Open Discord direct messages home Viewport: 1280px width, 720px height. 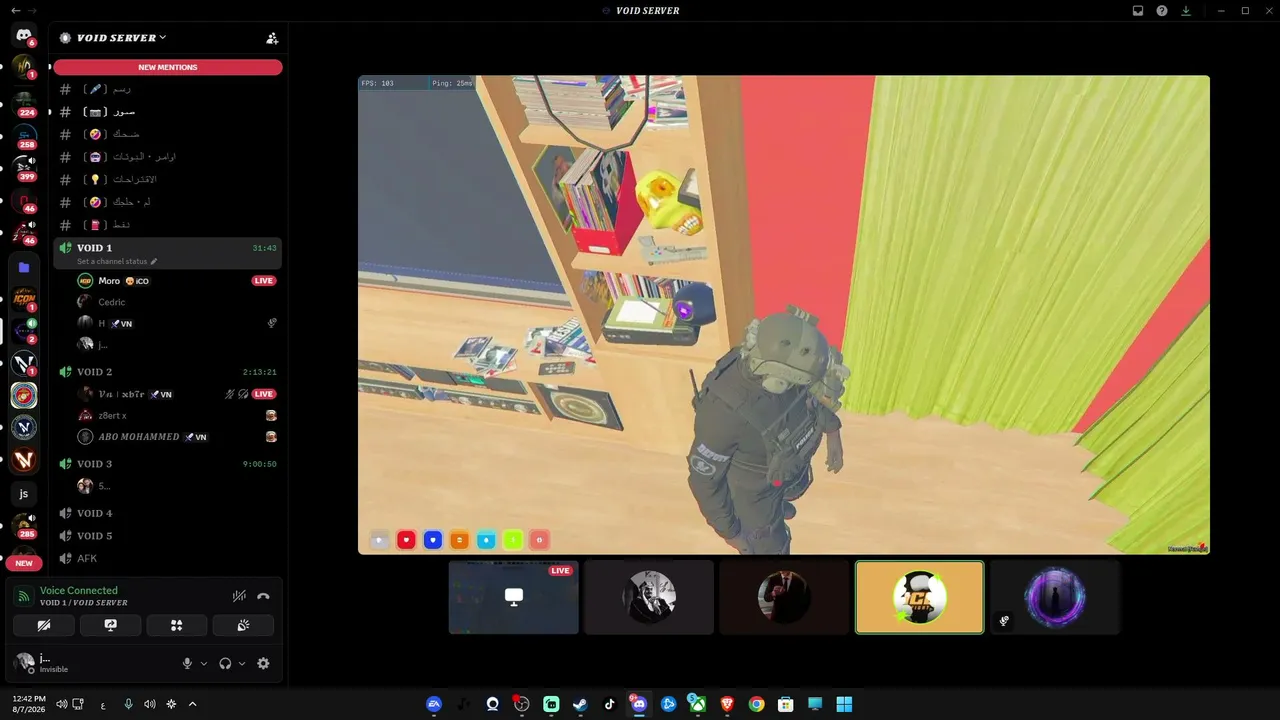[24, 36]
